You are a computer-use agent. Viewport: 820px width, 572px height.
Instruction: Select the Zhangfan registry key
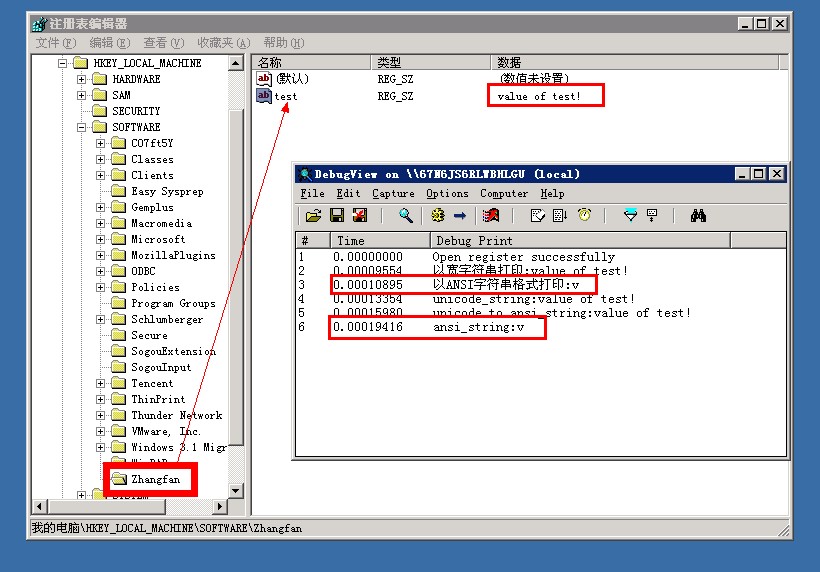[x=155, y=479]
